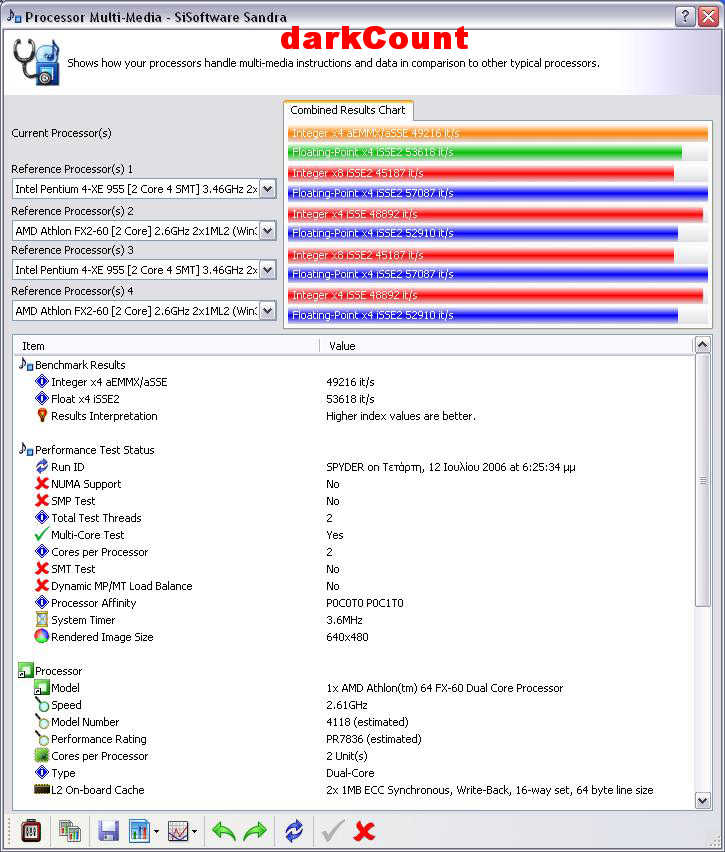Click the green Floating-Point 53618 it/s bar
Image resolution: width=725 pixels, height=852 pixels.
(x=485, y=152)
